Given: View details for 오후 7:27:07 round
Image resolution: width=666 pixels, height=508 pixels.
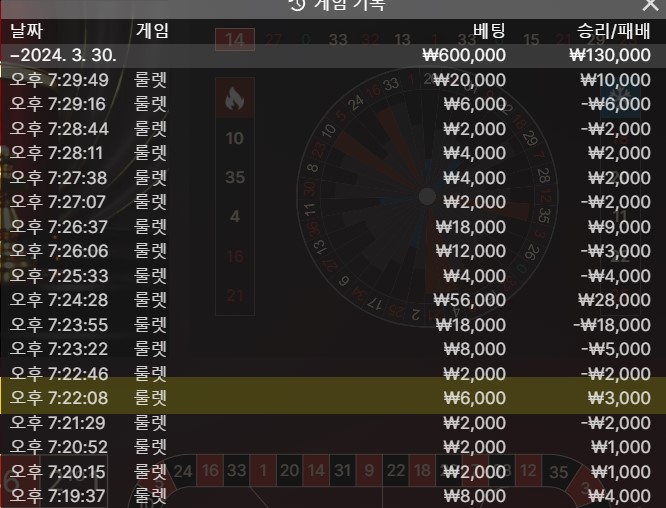Looking at the screenshot, I should [333, 202].
